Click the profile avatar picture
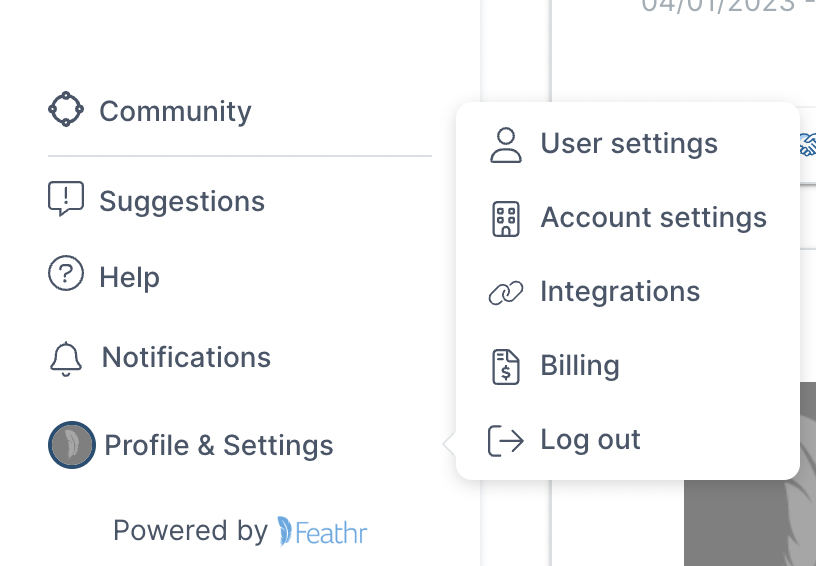Image resolution: width=816 pixels, height=566 pixels. [x=72, y=445]
